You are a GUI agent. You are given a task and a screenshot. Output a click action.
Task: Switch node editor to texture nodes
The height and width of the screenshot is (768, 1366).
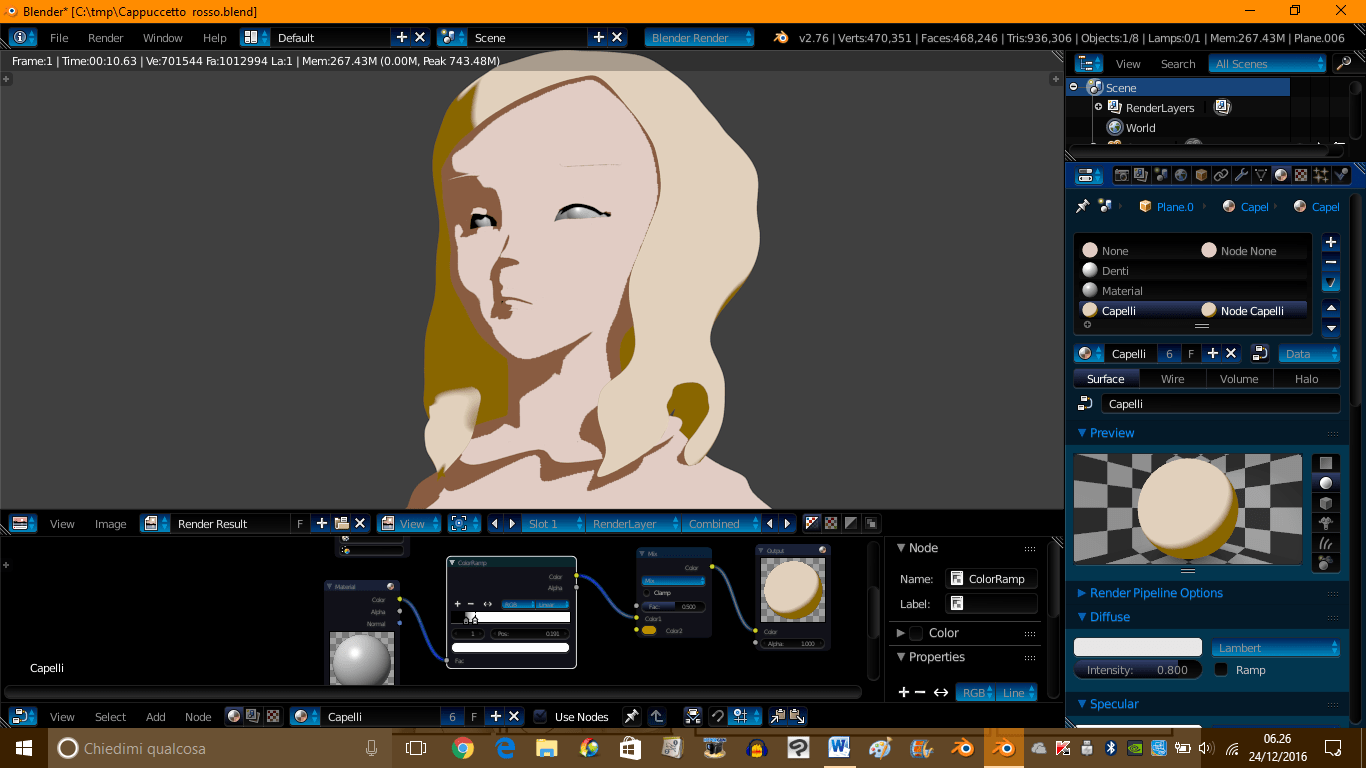click(x=272, y=716)
